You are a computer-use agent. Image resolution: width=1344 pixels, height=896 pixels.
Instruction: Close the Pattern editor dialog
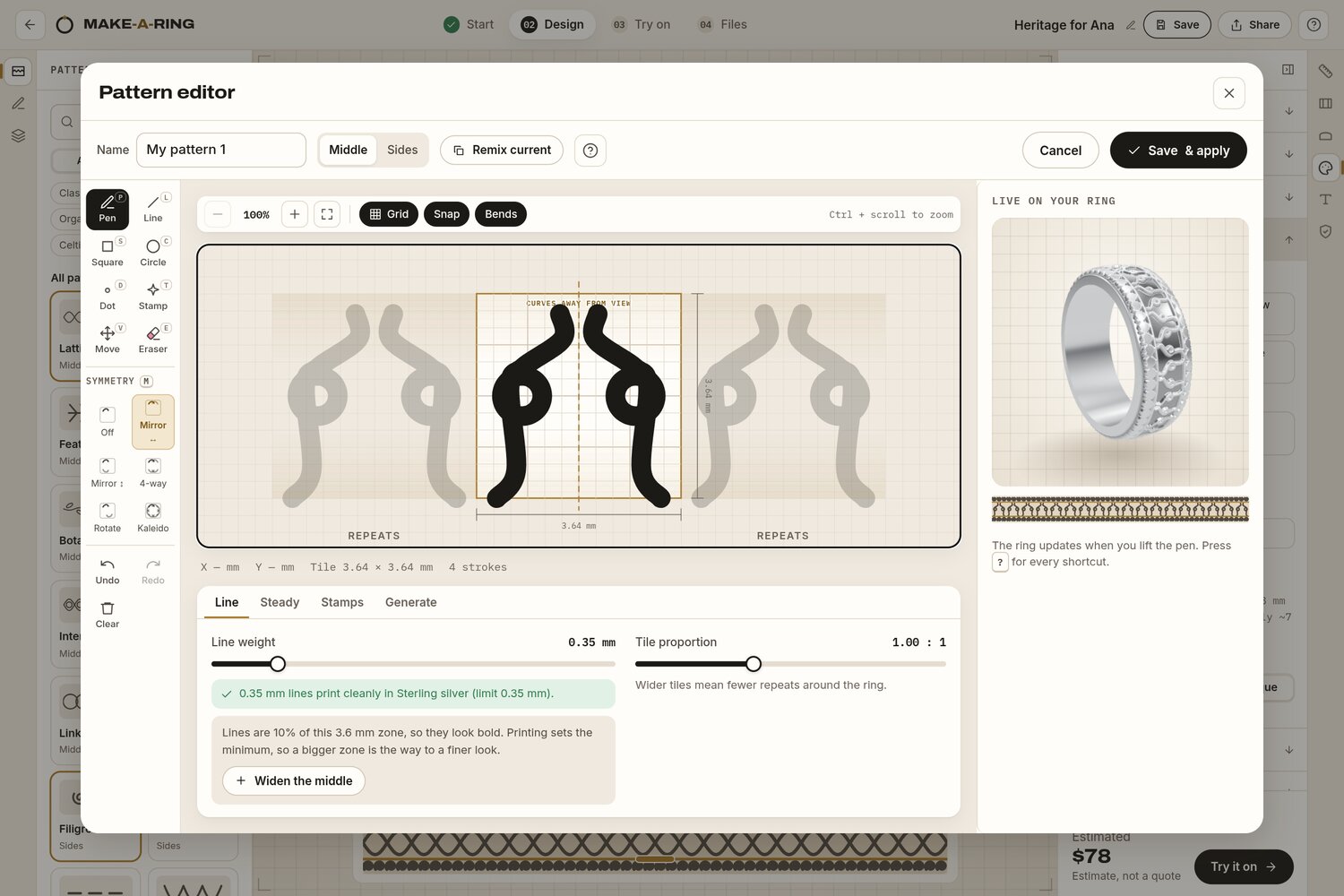(1229, 93)
